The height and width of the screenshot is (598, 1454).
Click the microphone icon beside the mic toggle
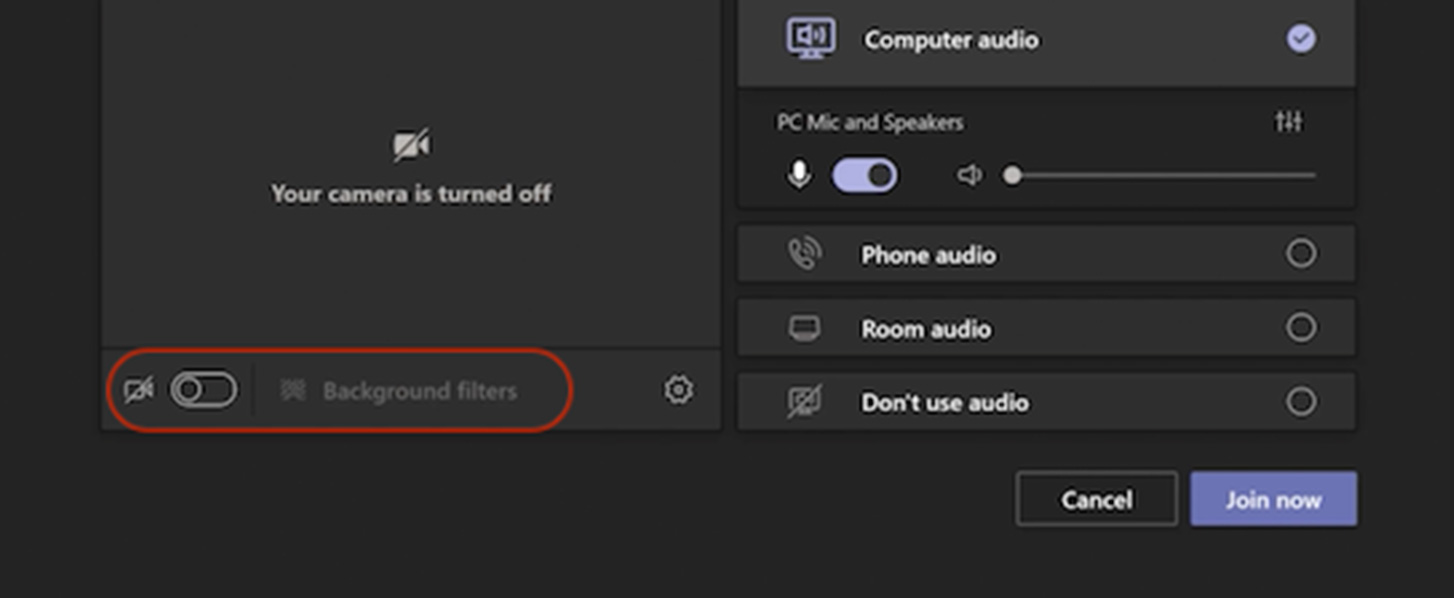point(798,174)
